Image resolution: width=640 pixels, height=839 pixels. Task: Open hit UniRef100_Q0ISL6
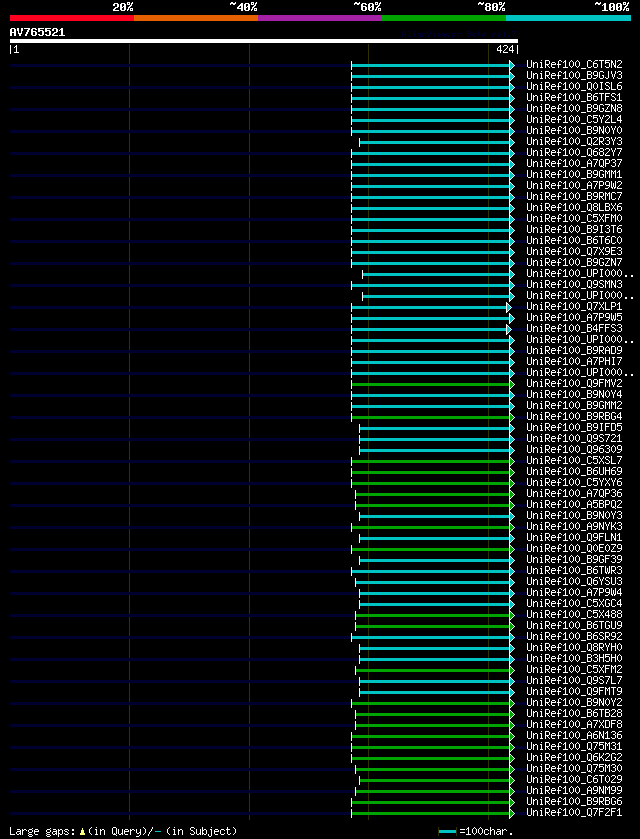pyautogui.click(x=574, y=87)
